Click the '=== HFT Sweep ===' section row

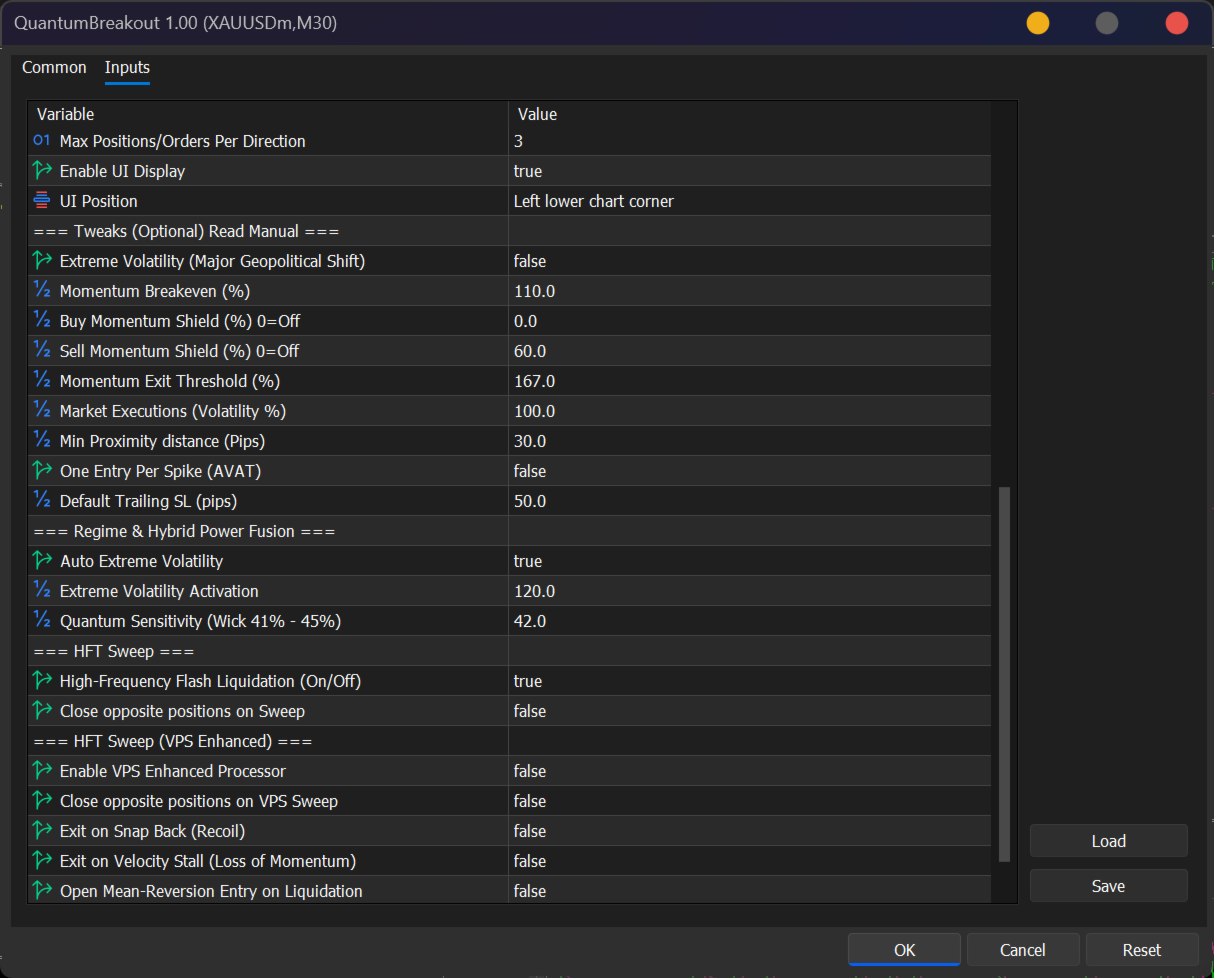coord(509,651)
